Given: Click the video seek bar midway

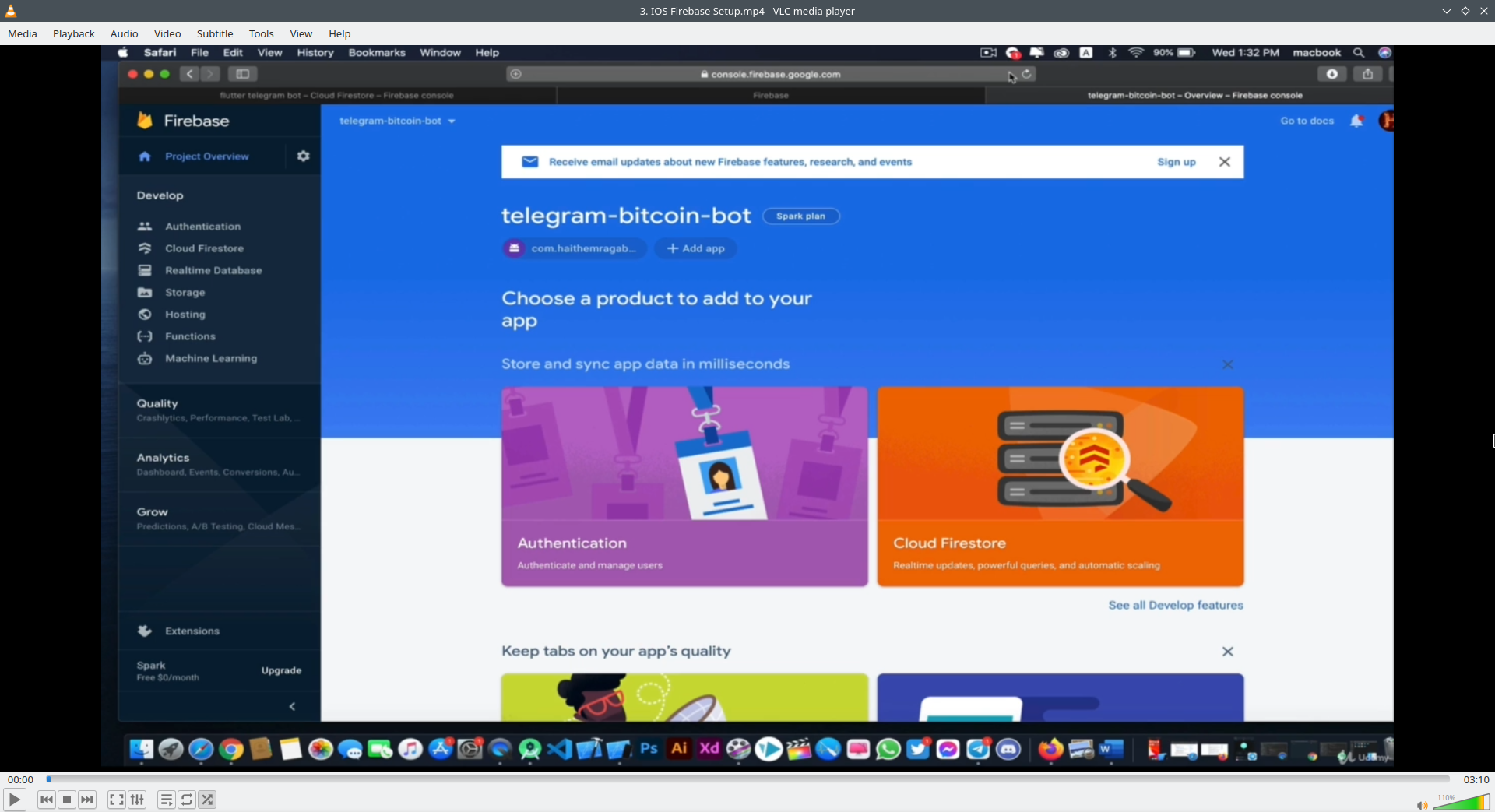Looking at the screenshot, I should (x=748, y=779).
